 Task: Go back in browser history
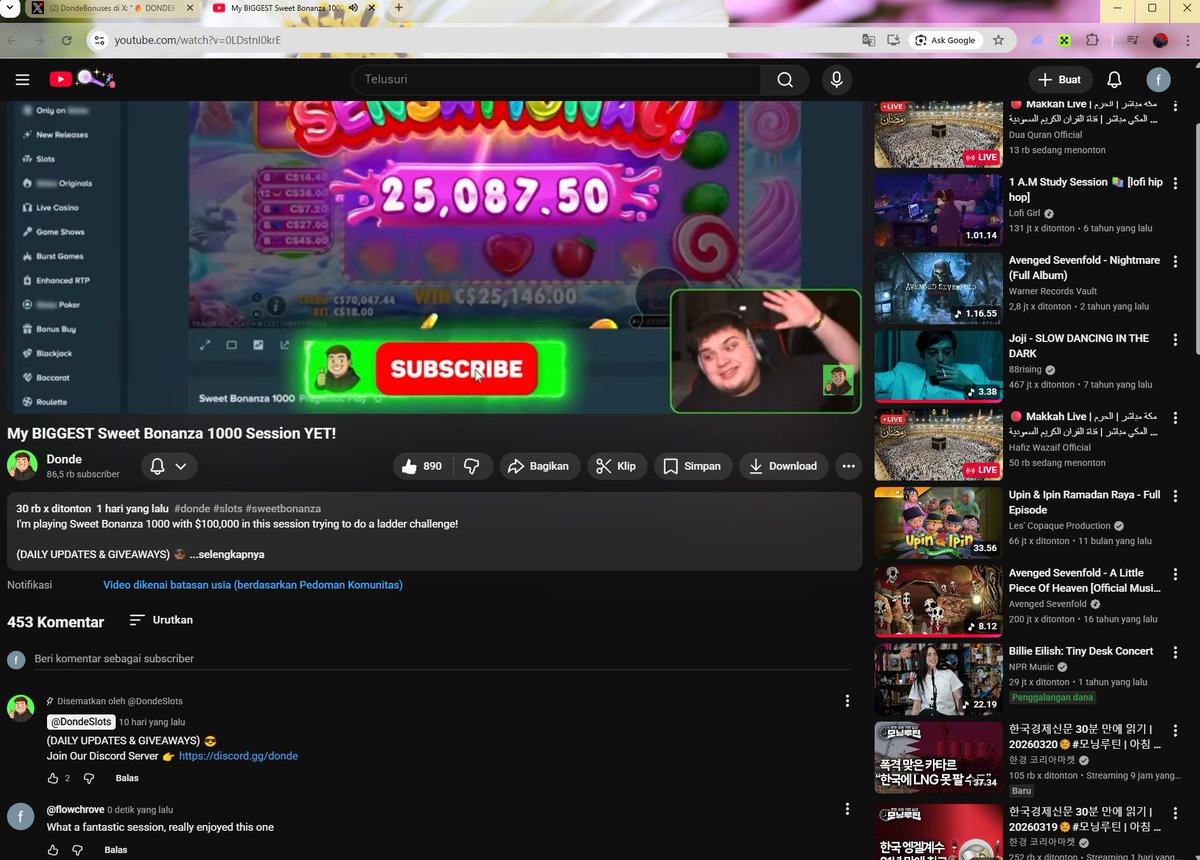(11, 40)
